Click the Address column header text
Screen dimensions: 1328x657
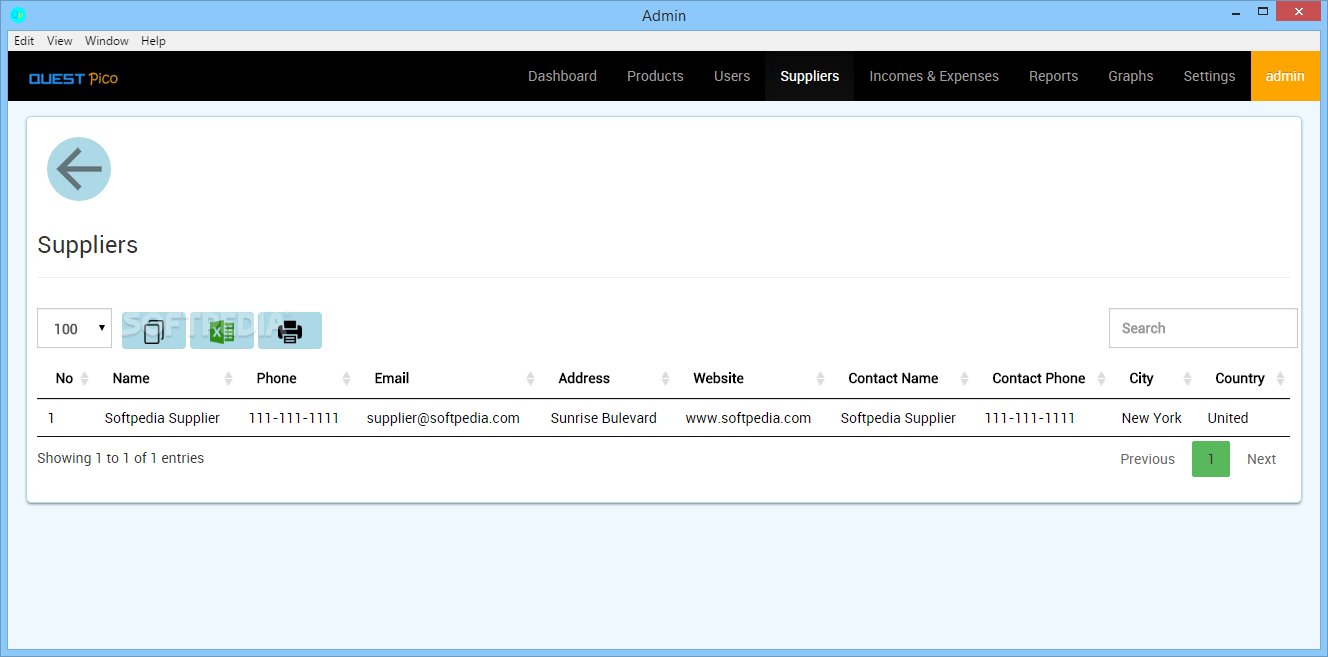[584, 378]
